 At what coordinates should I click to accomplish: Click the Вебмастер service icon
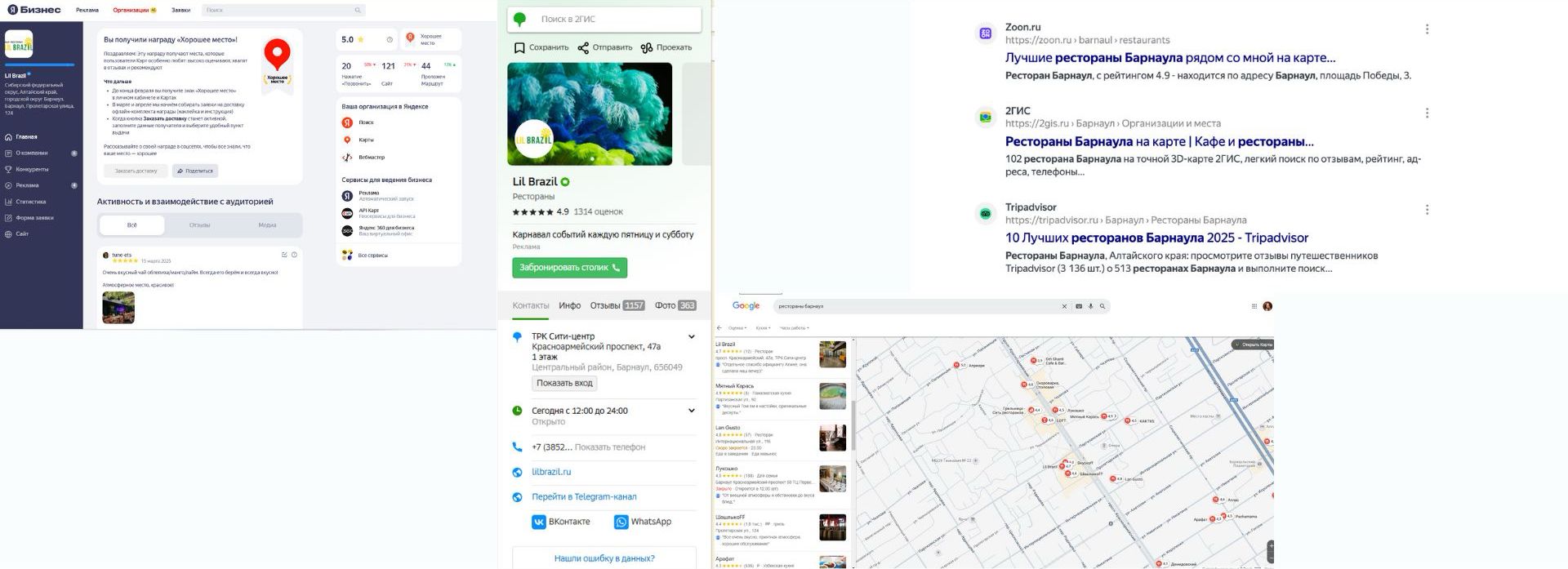[x=347, y=157]
